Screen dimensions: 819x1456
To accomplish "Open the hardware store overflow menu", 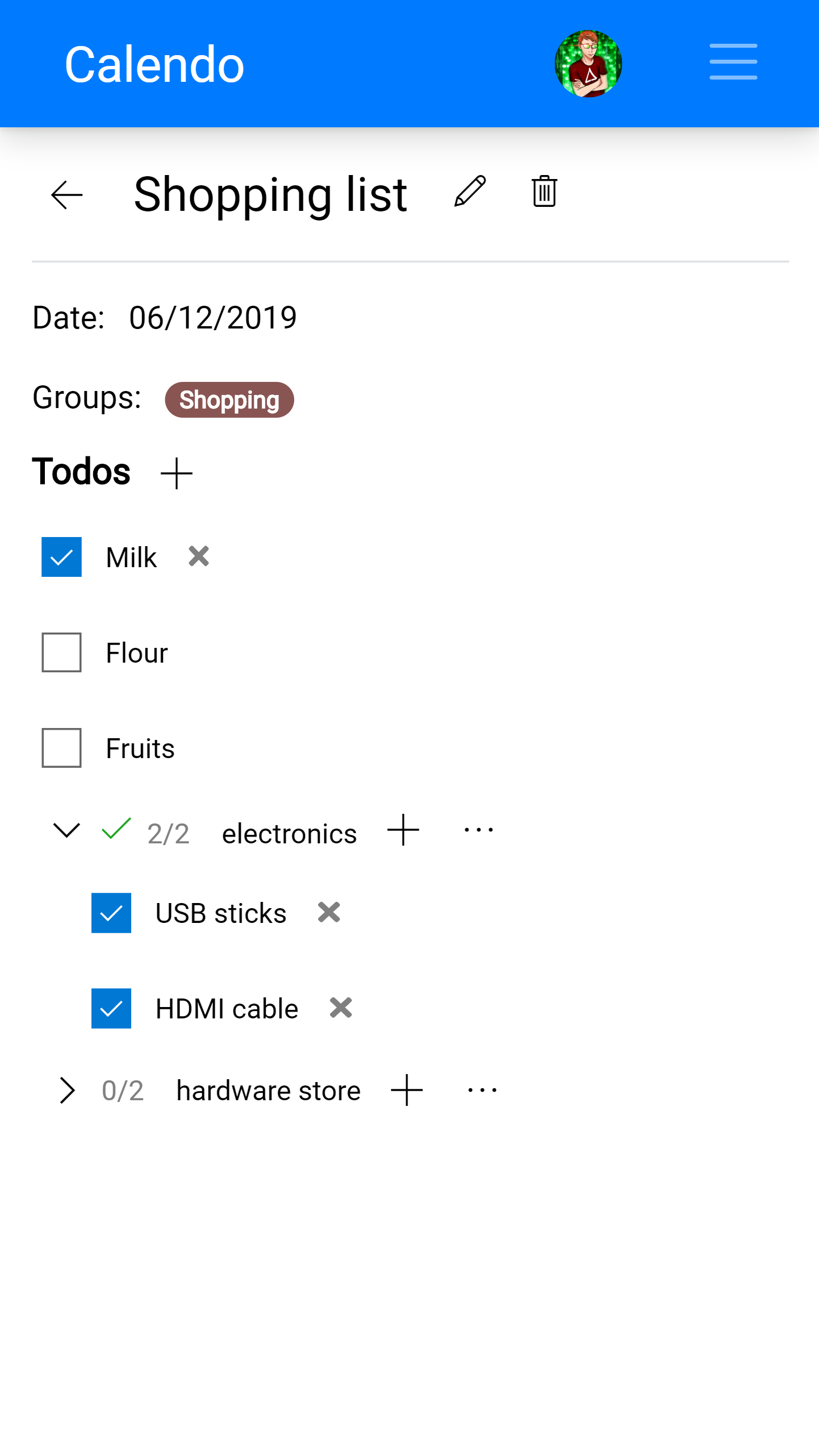I will click(482, 1088).
